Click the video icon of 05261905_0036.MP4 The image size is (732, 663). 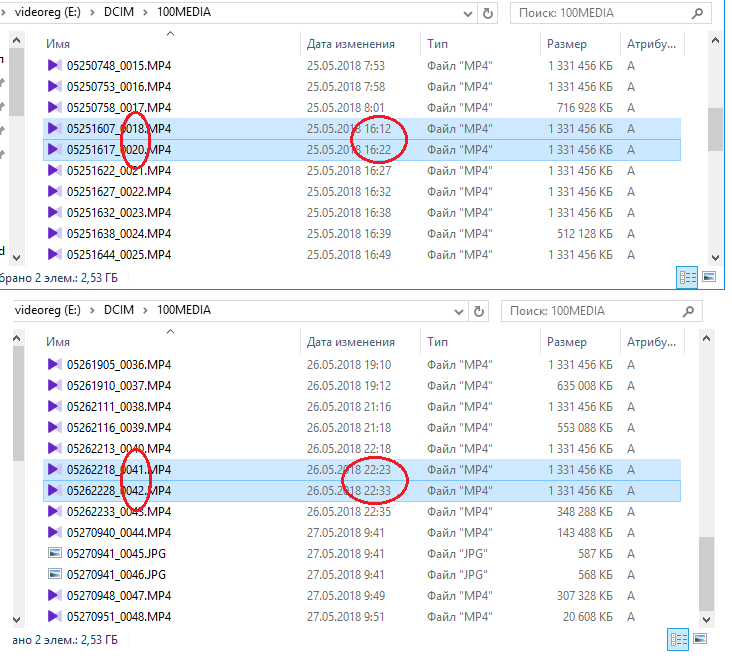(x=55, y=364)
